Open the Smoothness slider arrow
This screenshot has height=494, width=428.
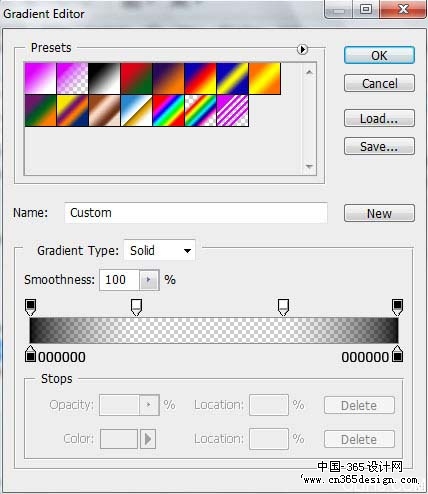[x=149, y=280]
